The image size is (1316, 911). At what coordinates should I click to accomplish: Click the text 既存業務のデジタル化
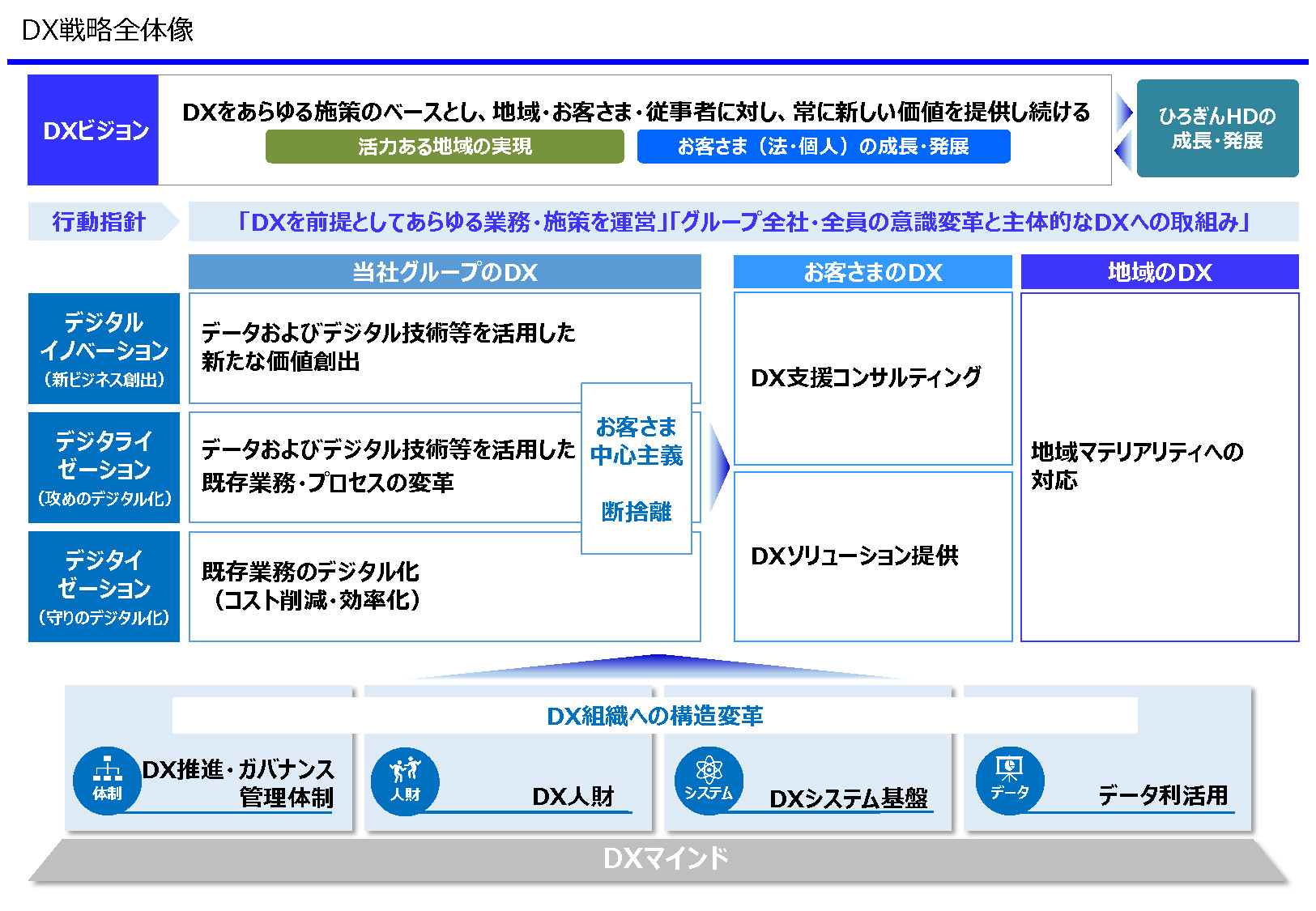pyautogui.click(x=310, y=572)
